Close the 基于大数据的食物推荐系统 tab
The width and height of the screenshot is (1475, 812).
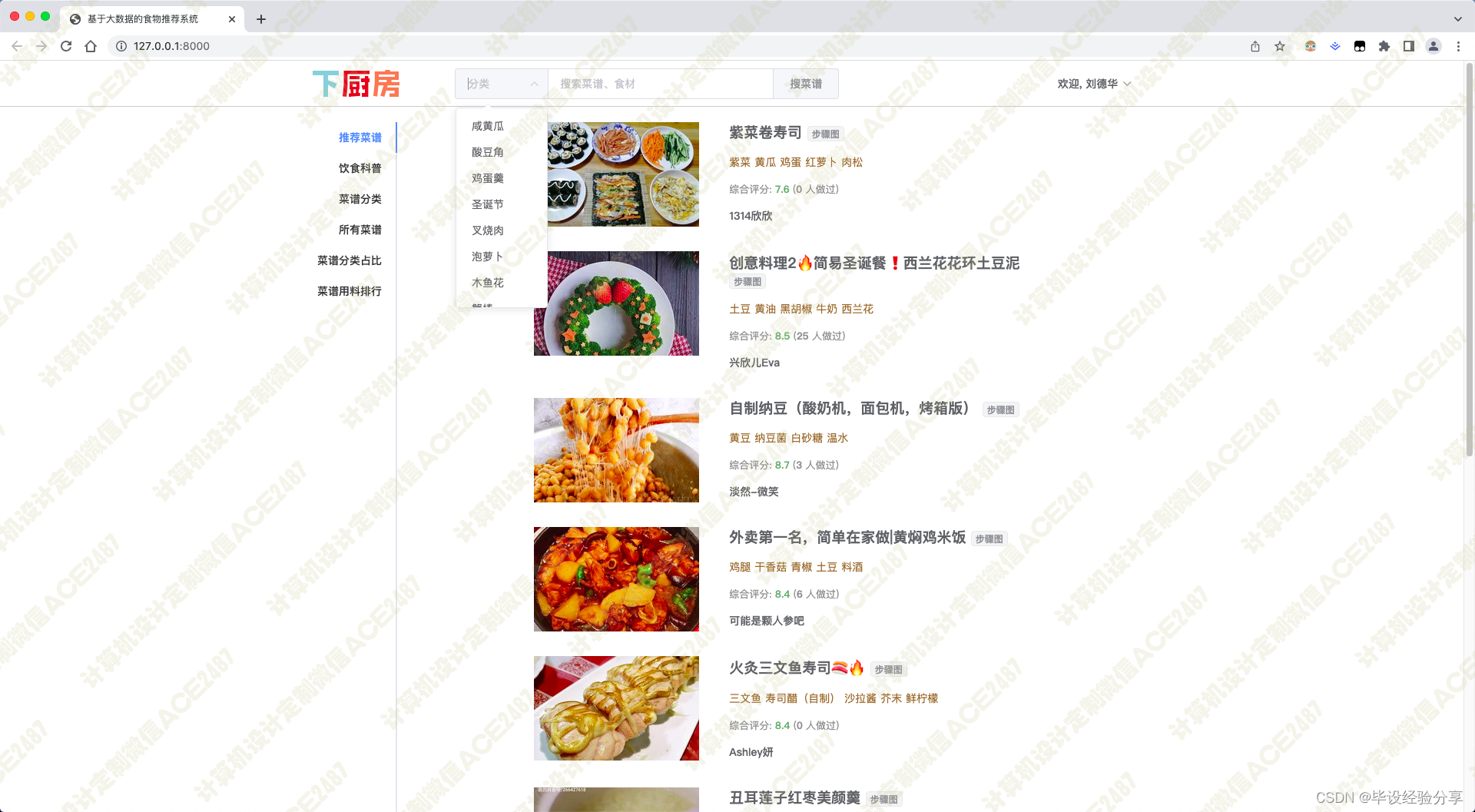click(x=232, y=19)
